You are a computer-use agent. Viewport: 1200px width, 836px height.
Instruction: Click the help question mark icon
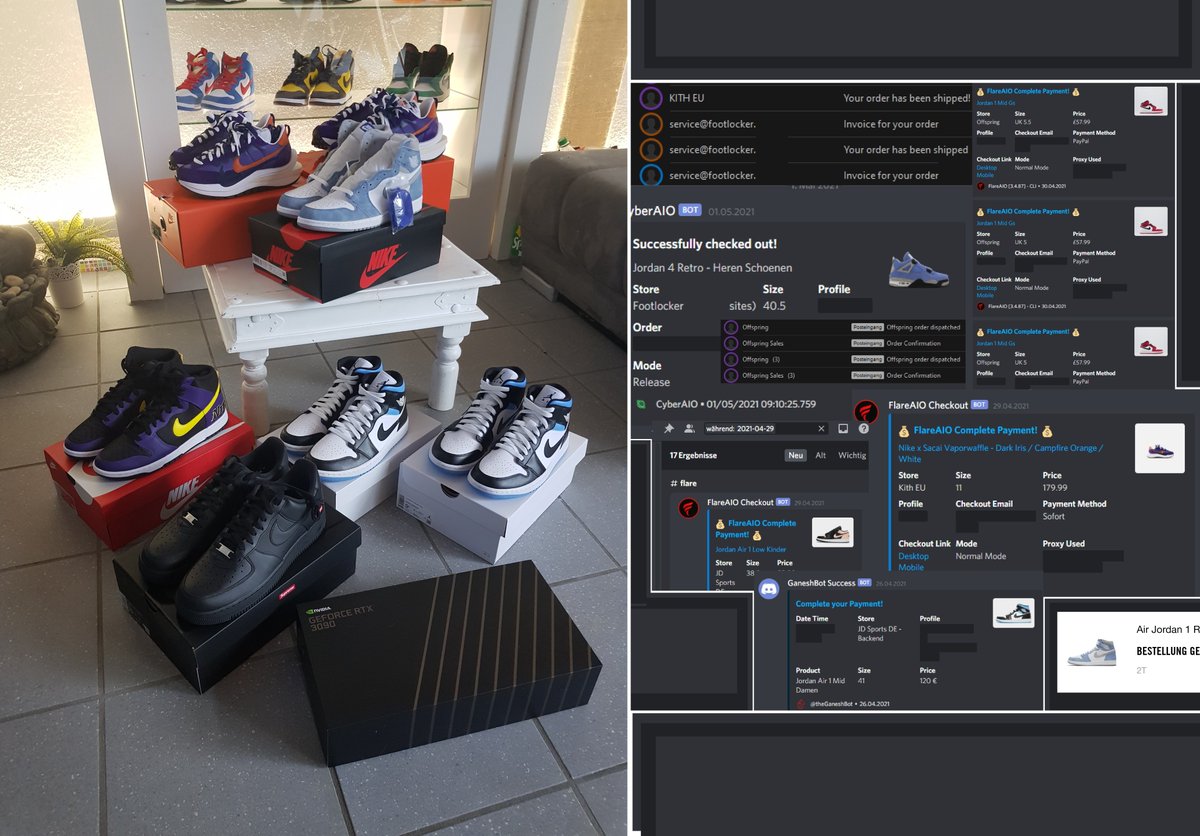tap(863, 428)
